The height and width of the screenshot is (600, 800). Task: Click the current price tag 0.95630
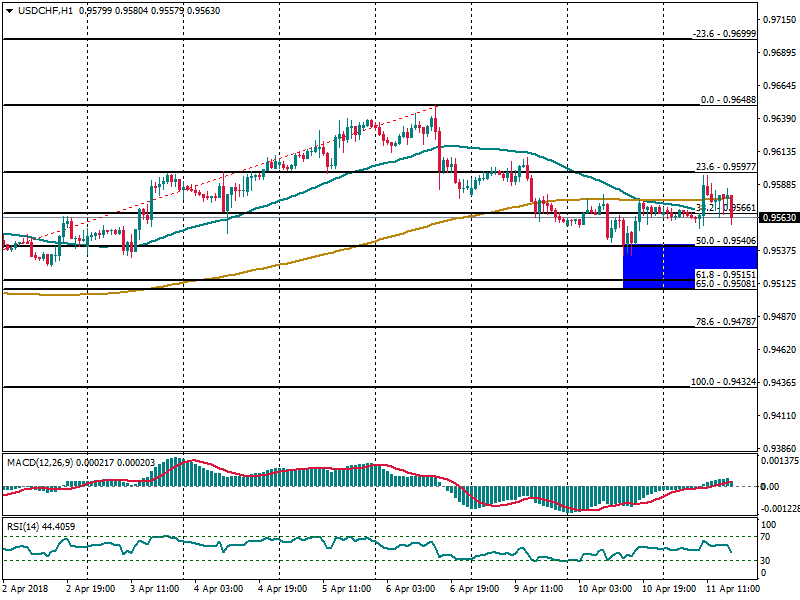pos(778,217)
